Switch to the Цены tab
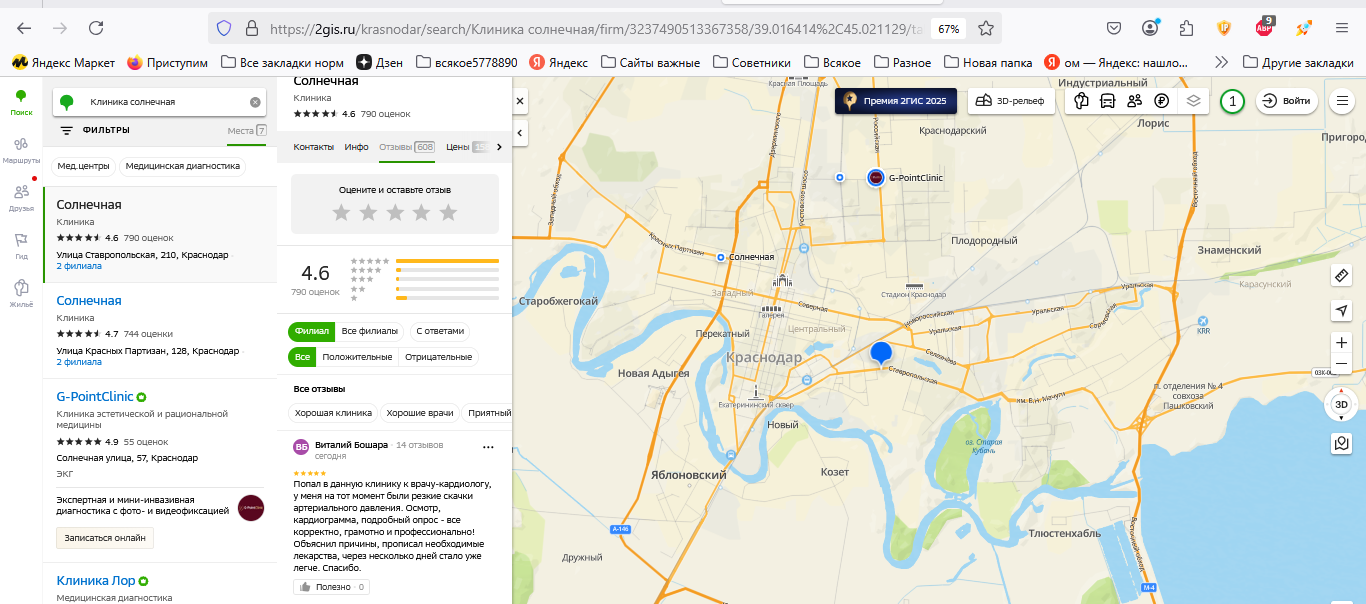 (x=466, y=147)
